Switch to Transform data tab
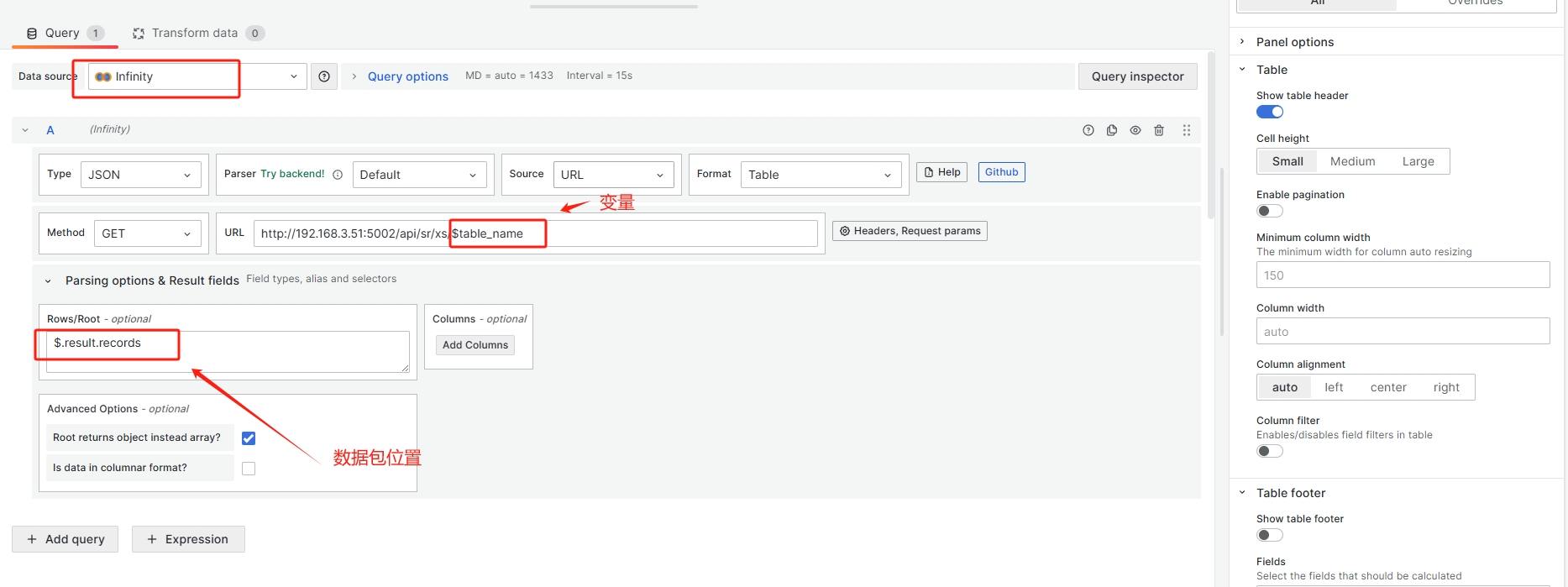1568x587 pixels. tap(195, 33)
